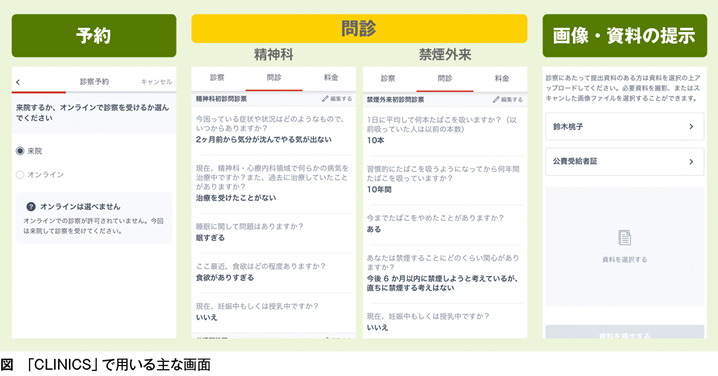The width and height of the screenshot is (718, 376).
Task: Open the 問診 tab in 禁煙外来 panel
Action: point(445,78)
